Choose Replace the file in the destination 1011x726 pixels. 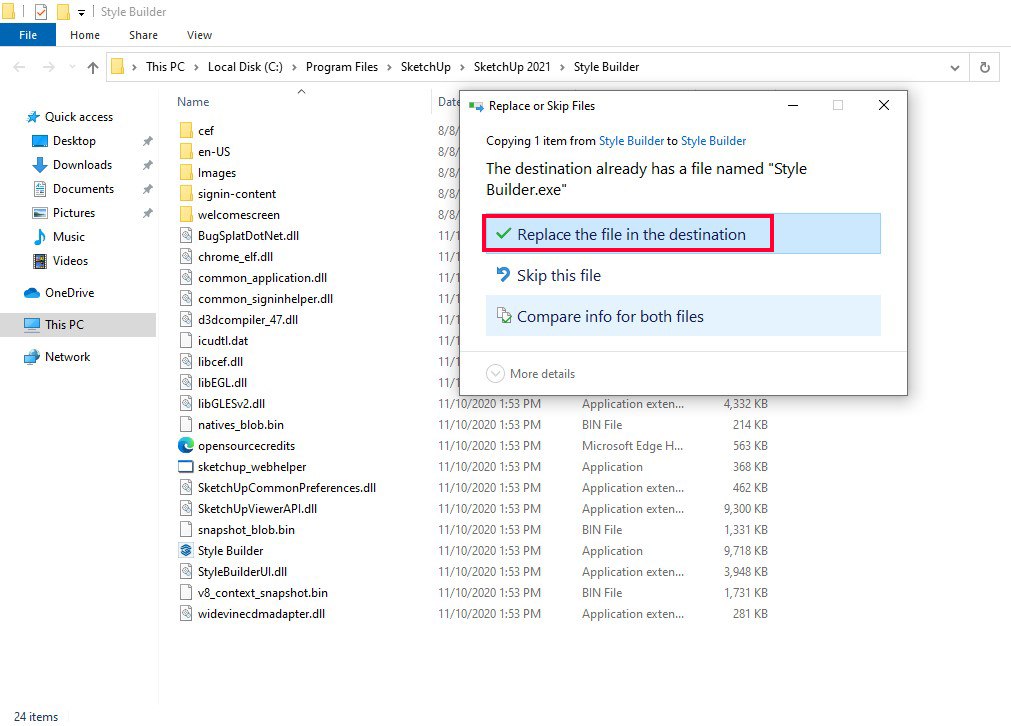click(630, 234)
